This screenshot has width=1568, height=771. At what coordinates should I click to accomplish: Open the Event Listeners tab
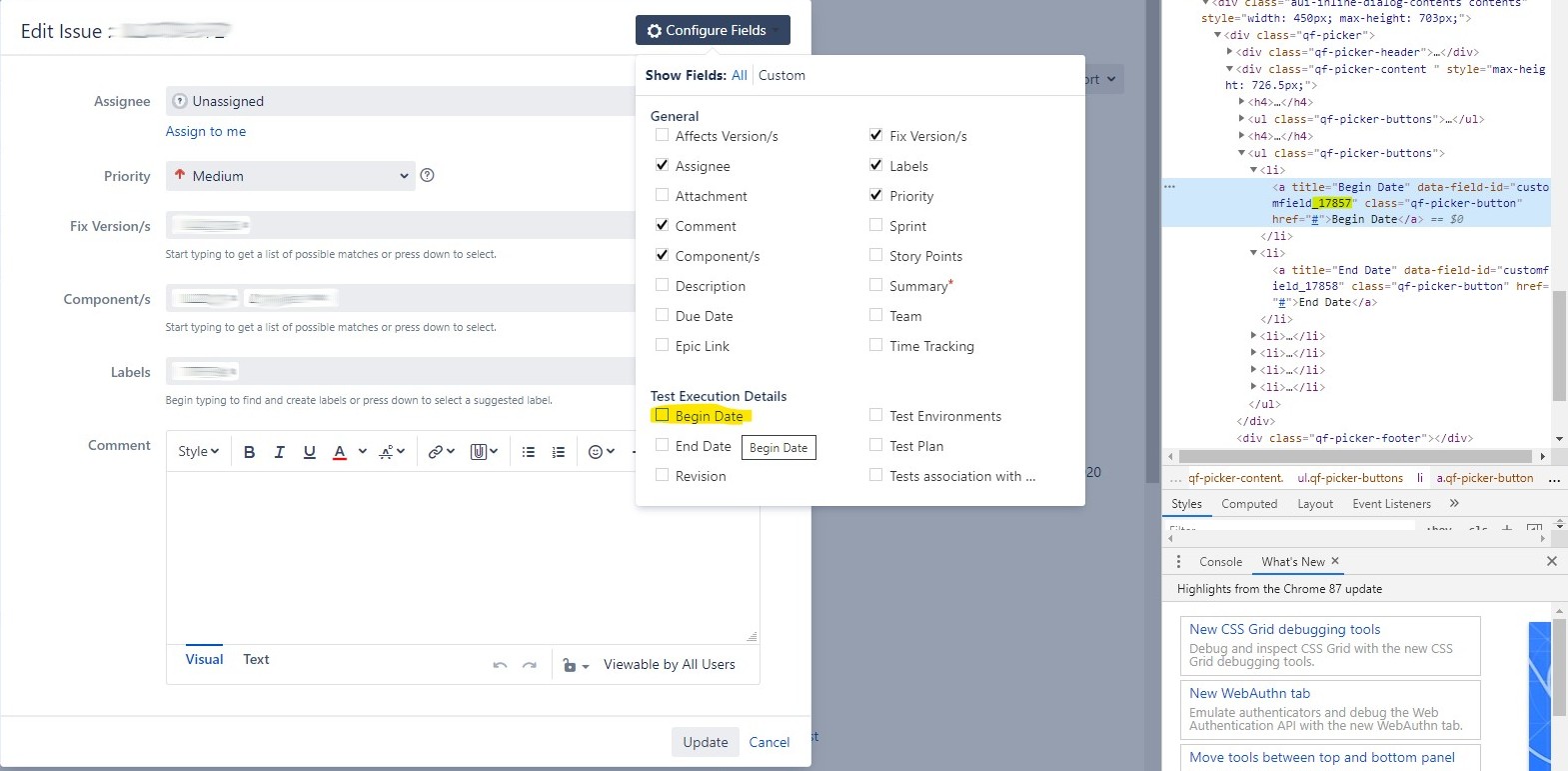click(1391, 504)
